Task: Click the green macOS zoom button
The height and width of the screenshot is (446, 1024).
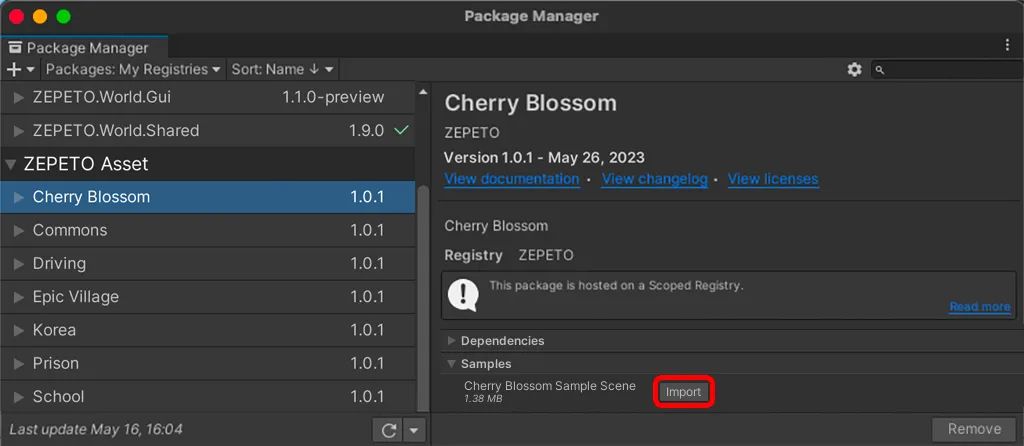Action: click(63, 17)
